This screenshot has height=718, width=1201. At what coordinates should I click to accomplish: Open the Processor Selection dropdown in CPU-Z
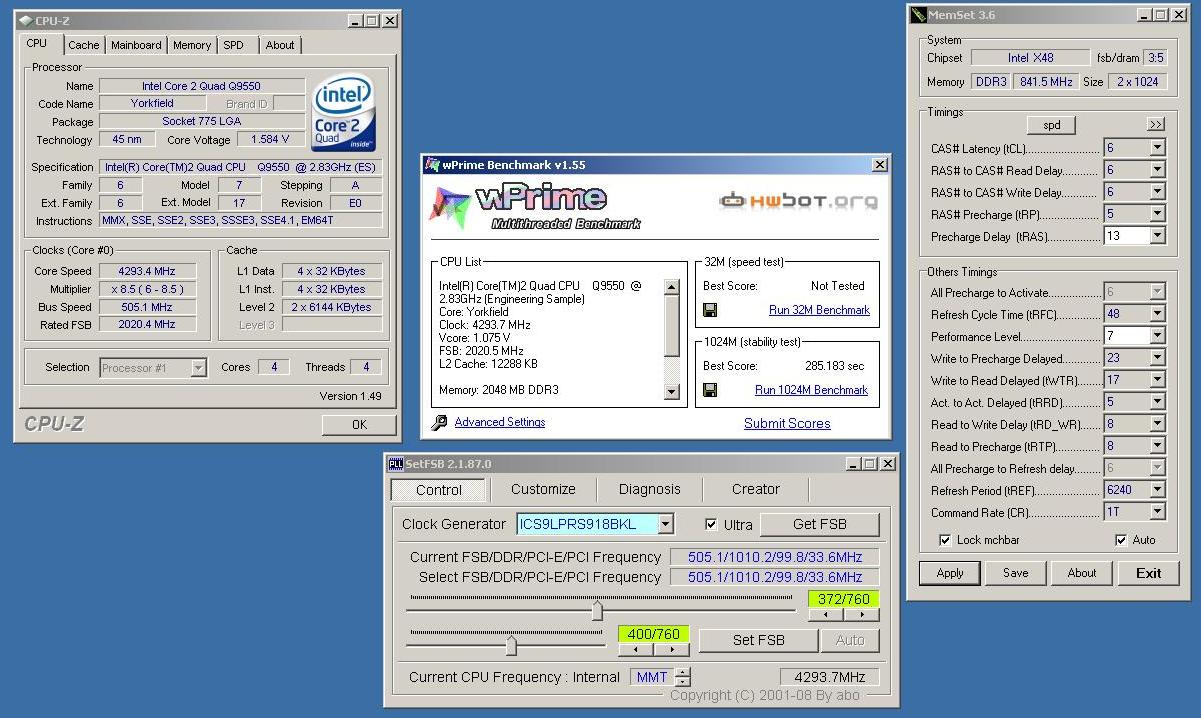pyautogui.click(x=198, y=368)
